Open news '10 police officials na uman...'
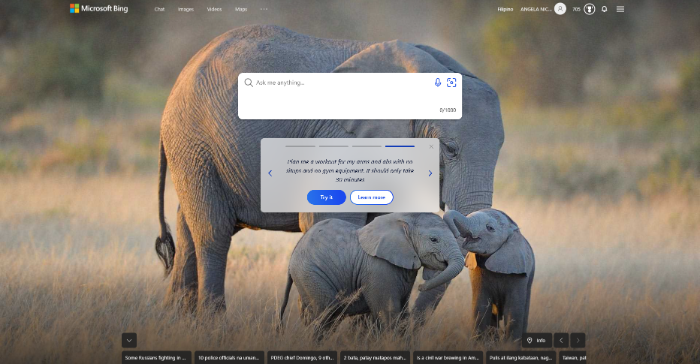 pyautogui.click(x=229, y=358)
